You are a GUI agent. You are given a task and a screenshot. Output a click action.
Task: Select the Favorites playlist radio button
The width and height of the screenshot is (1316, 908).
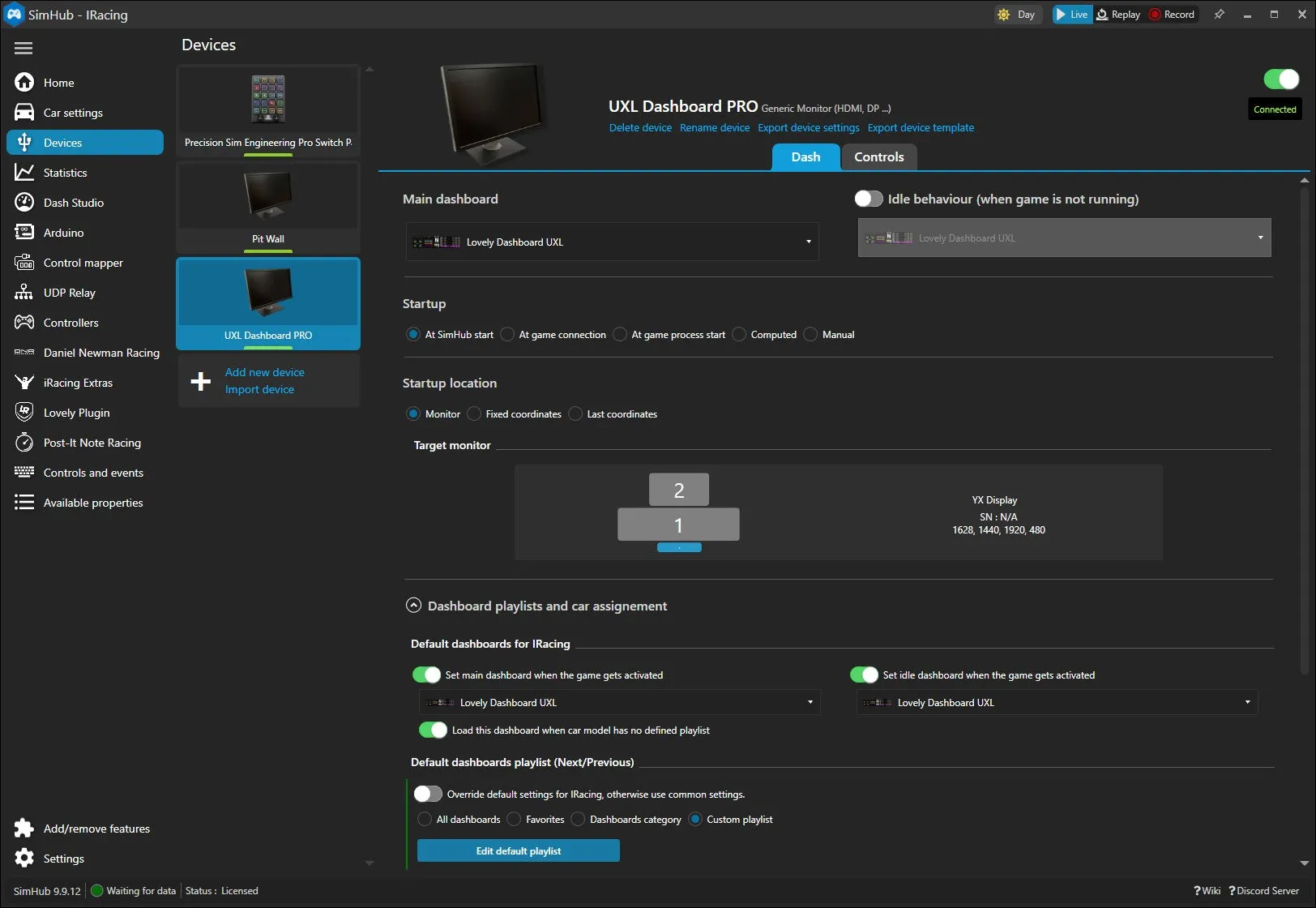click(514, 819)
